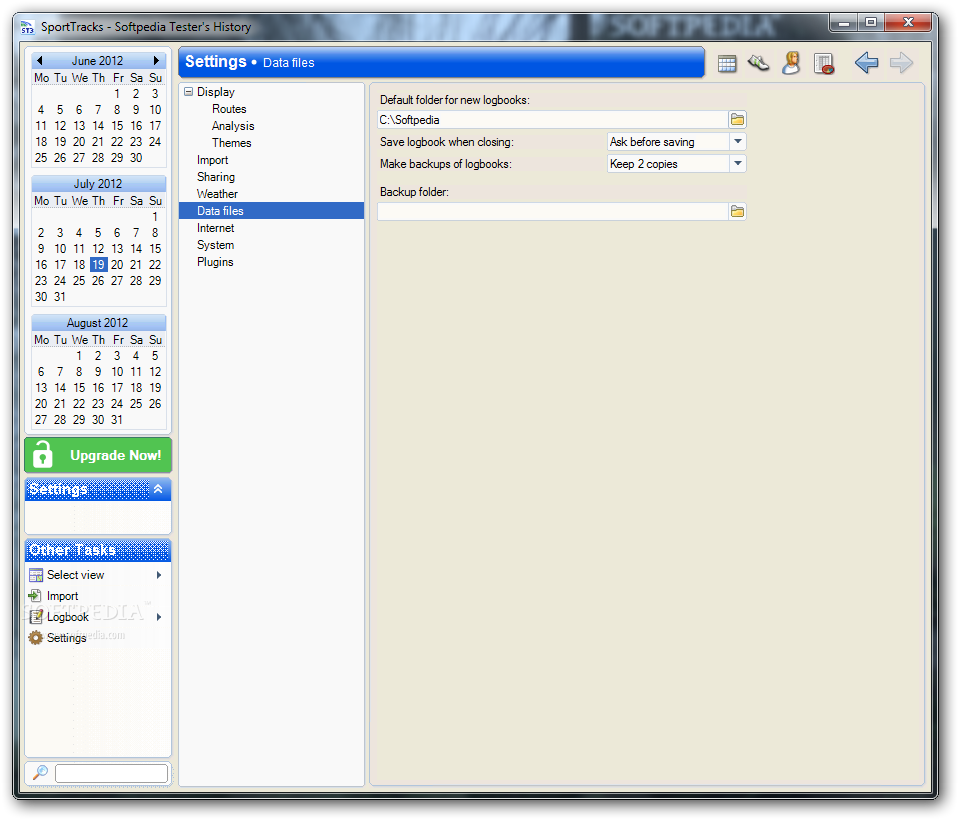Select July 19 in the calendar
This screenshot has width=959, height=820.
98,265
